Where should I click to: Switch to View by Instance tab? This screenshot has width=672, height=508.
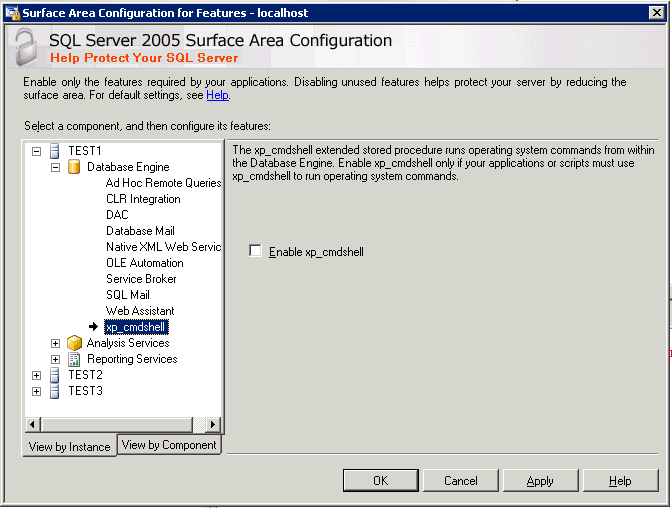69,446
